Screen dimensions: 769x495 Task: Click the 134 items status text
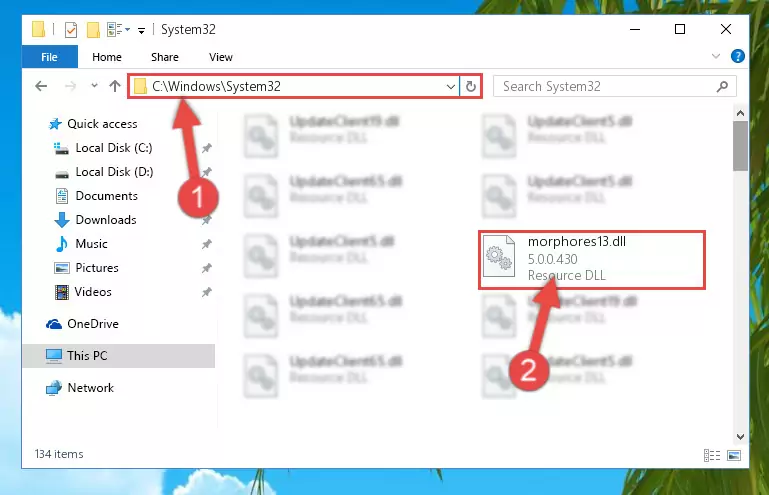59,454
